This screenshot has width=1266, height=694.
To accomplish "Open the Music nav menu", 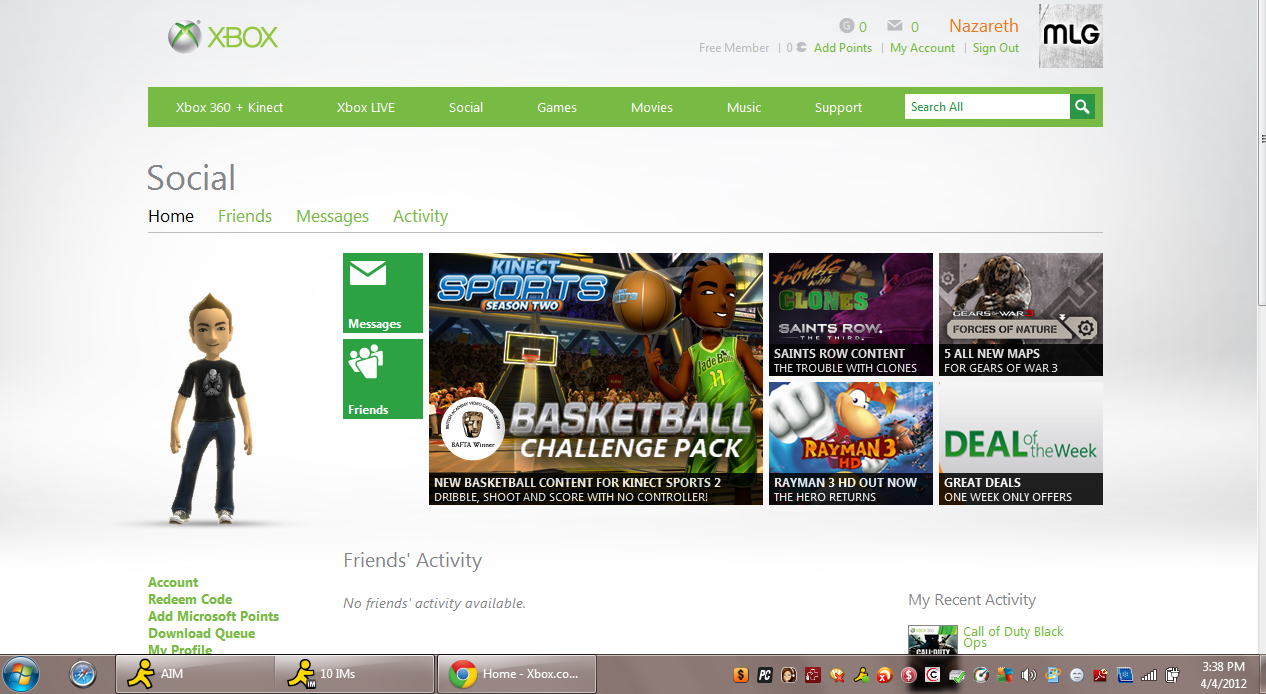I will (744, 107).
